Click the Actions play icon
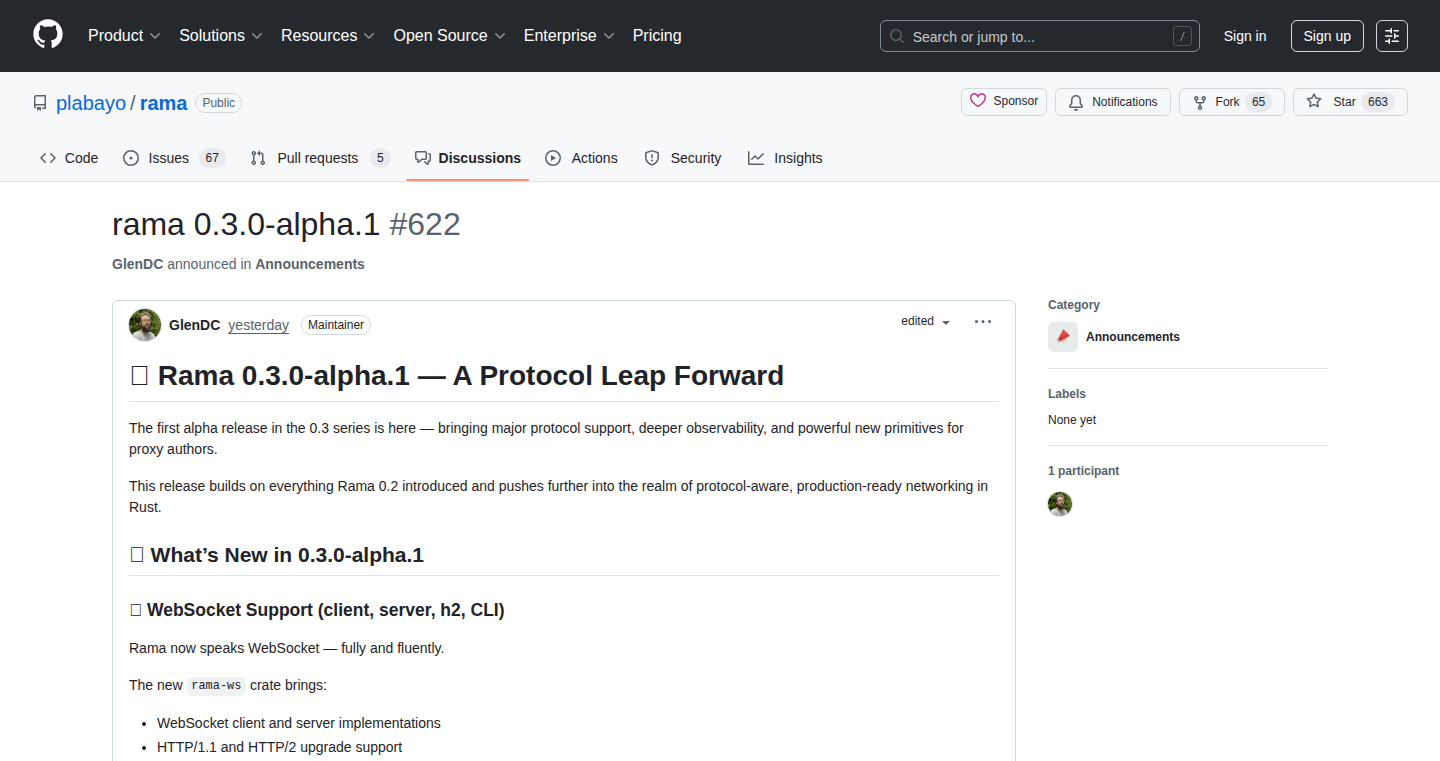The width and height of the screenshot is (1440, 761). pyautogui.click(x=553, y=158)
